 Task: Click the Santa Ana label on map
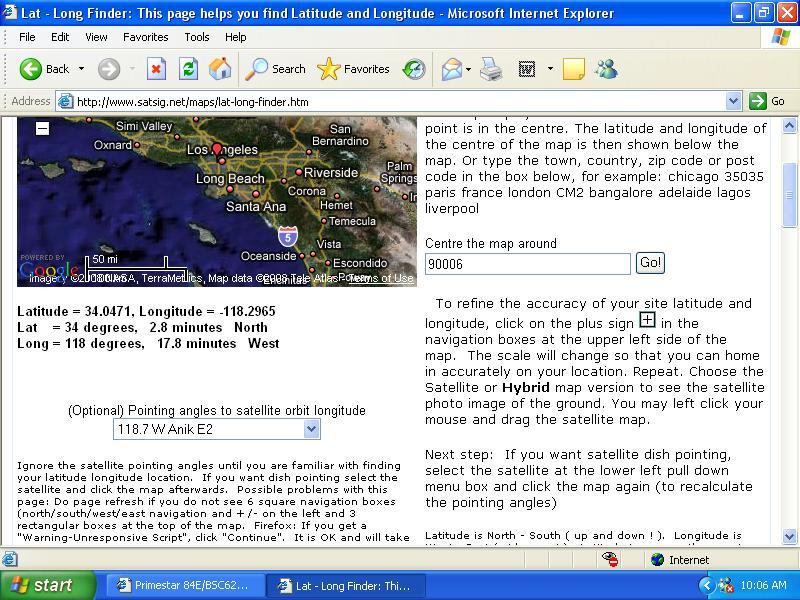[256, 206]
